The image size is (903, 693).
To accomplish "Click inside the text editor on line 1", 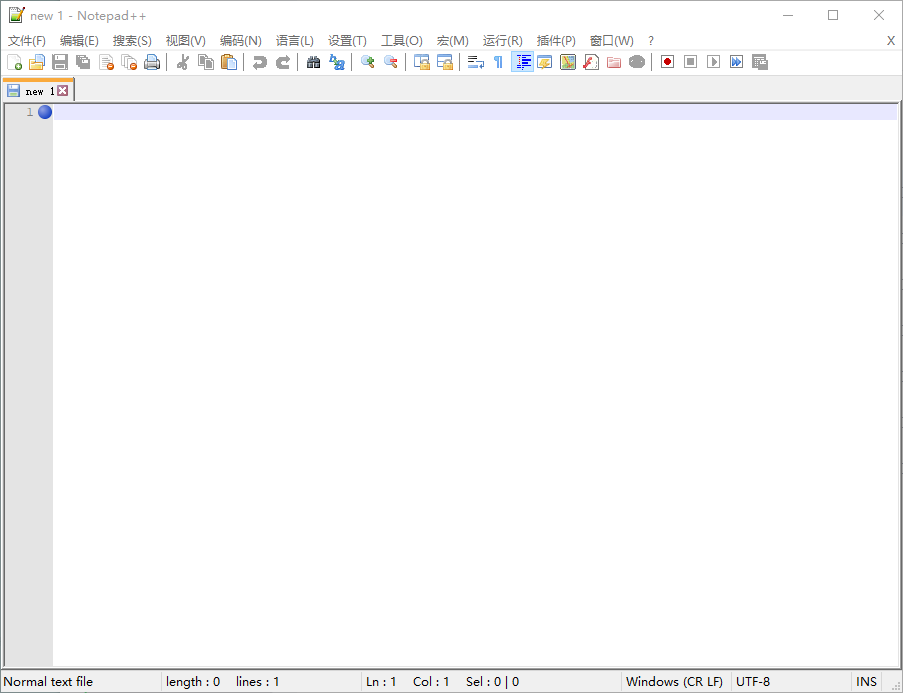I will 475,112.
